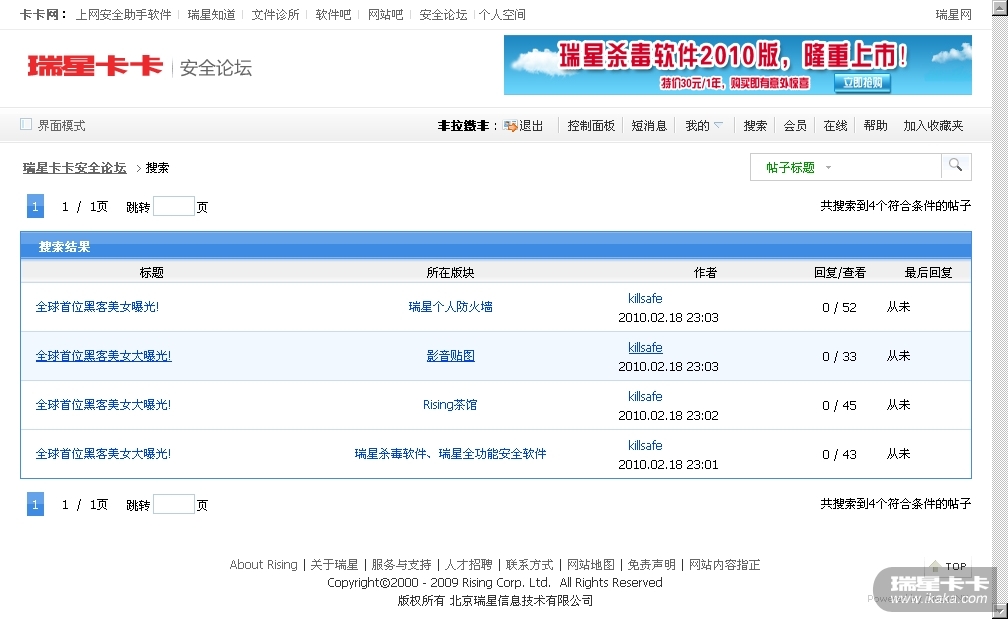Click the 网站内容指正 footer link
Image resolution: width=1008 pixels, height=619 pixels.
click(724, 564)
